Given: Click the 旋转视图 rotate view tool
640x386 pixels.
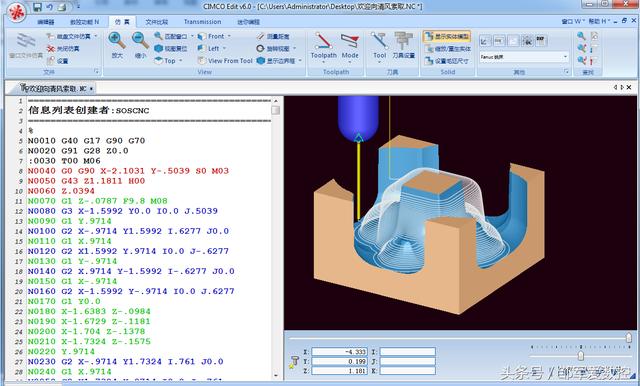Looking at the screenshot, I should click(x=273, y=49).
